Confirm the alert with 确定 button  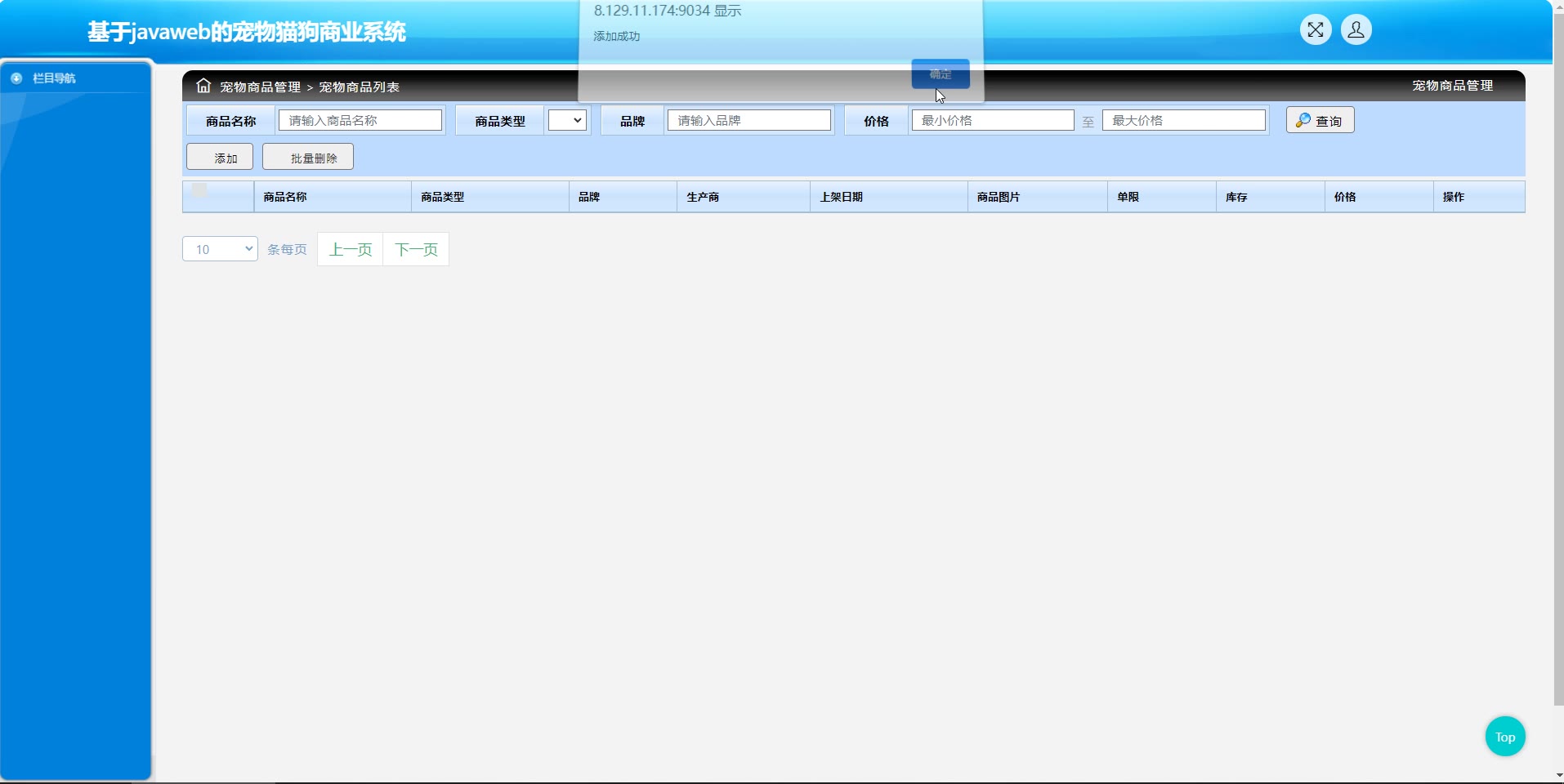[x=941, y=73]
